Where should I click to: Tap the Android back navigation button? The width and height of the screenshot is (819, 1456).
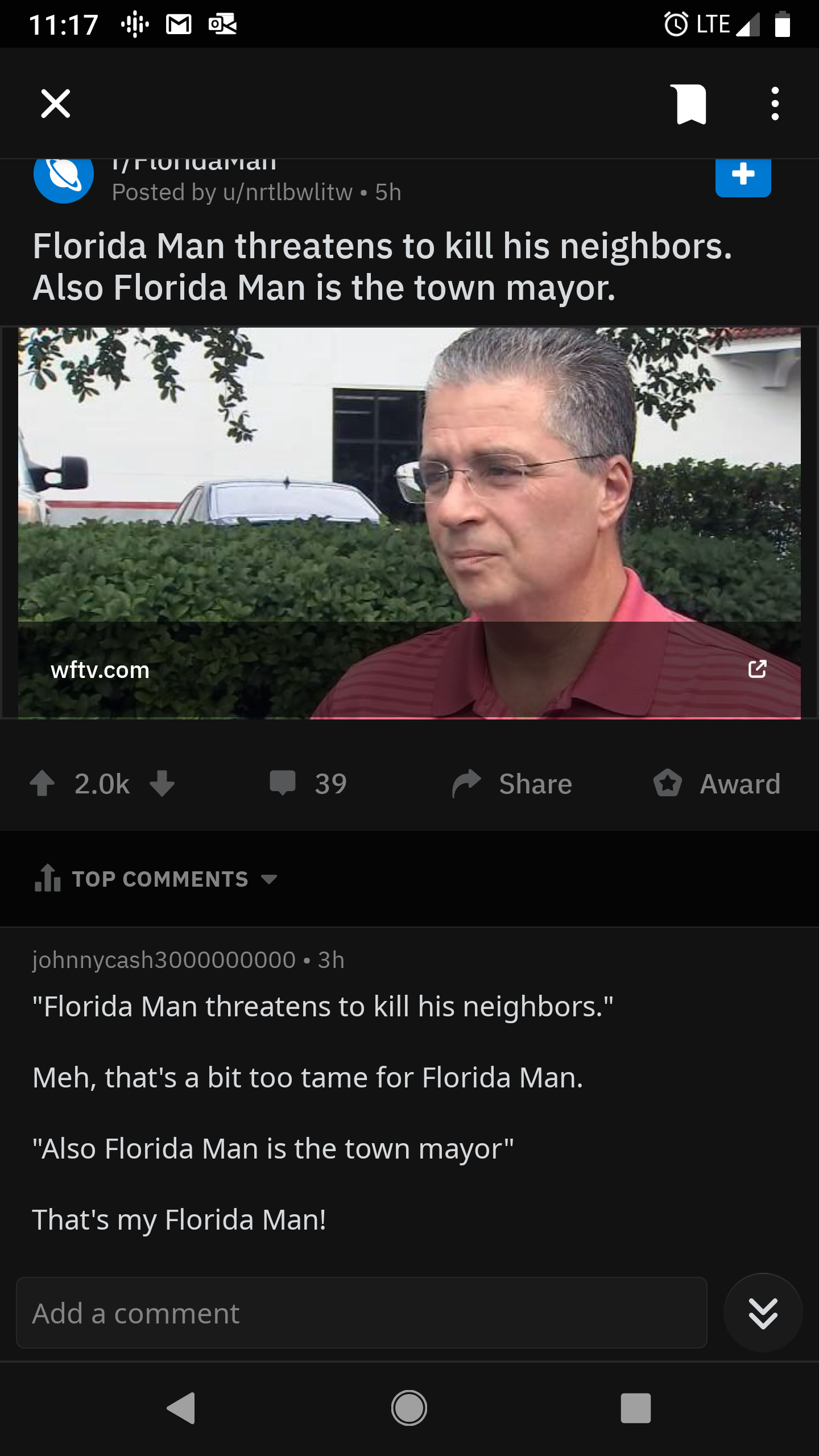pyautogui.click(x=181, y=1408)
